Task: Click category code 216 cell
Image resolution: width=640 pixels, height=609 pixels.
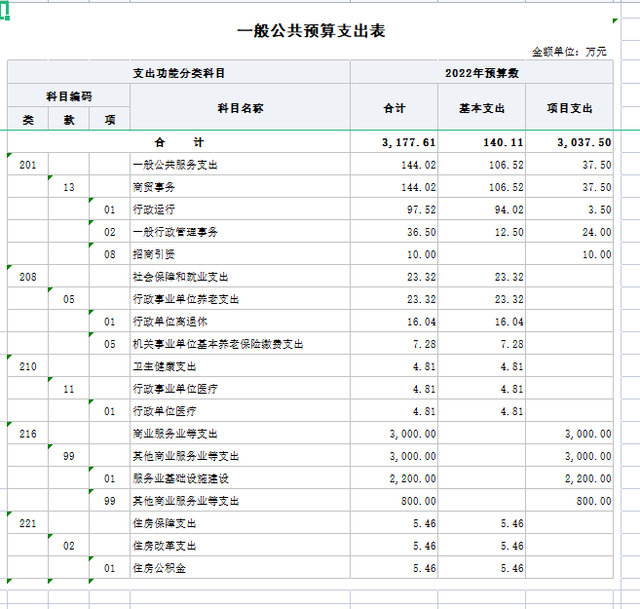Action: [x=28, y=433]
